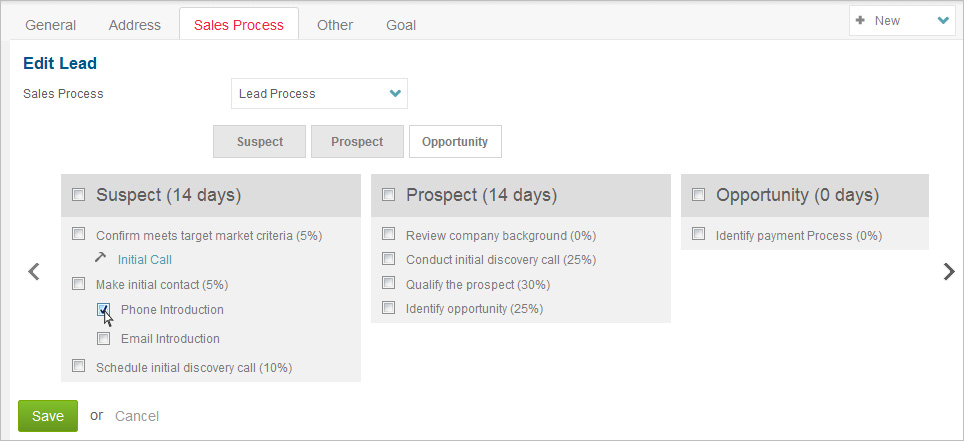The width and height of the screenshot is (964, 441).
Task: Click the Cancel link
Action: tap(137, 416)
